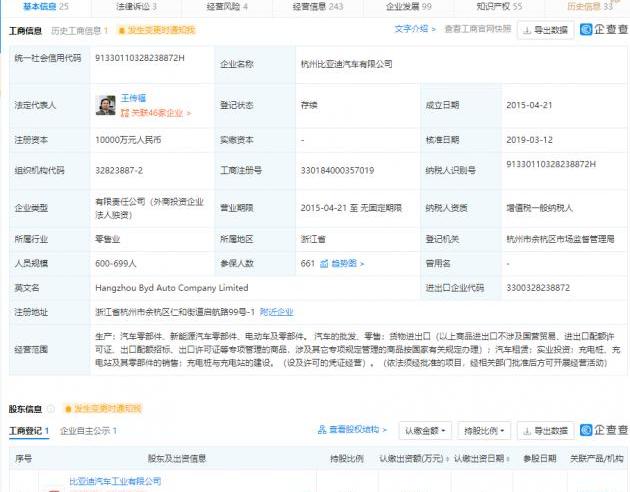
Task: Open 附近企业 link after registered address
Action: coord(276,312)
